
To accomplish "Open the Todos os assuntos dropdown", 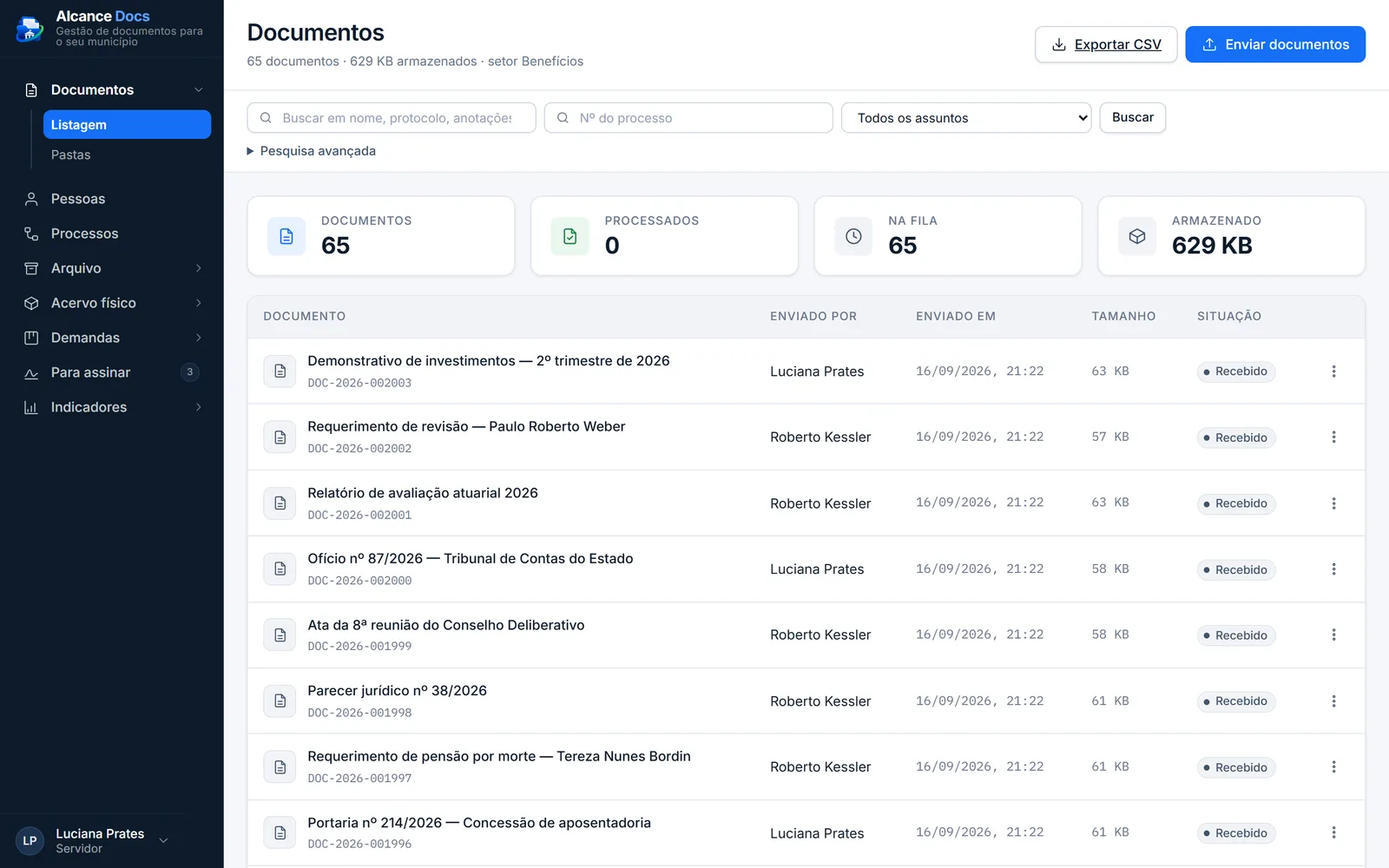I will pyautogui.click(x=966, y=118).
